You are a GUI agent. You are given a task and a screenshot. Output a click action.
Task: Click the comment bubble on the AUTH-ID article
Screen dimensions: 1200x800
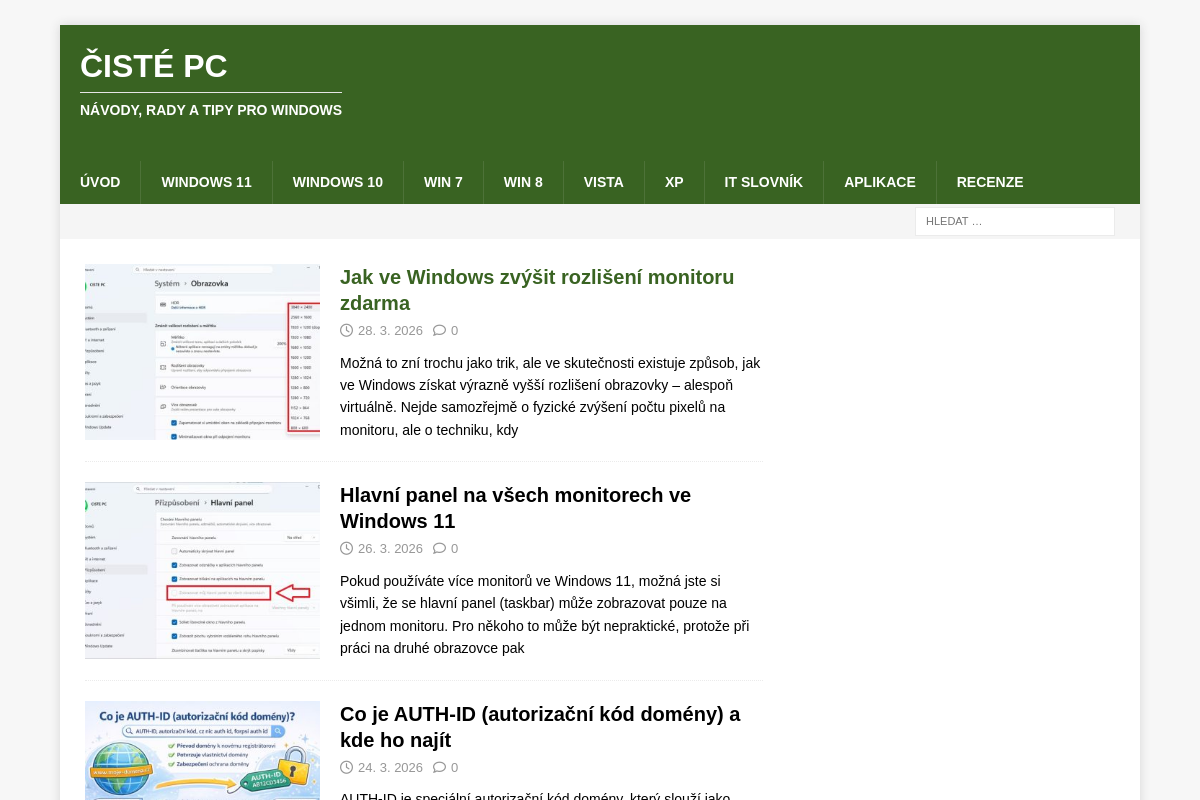(x=438, y=767)
